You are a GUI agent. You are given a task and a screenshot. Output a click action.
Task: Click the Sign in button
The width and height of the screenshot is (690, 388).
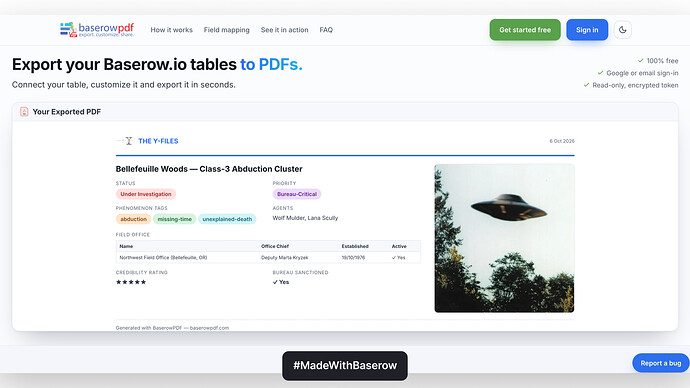(587, 30)
